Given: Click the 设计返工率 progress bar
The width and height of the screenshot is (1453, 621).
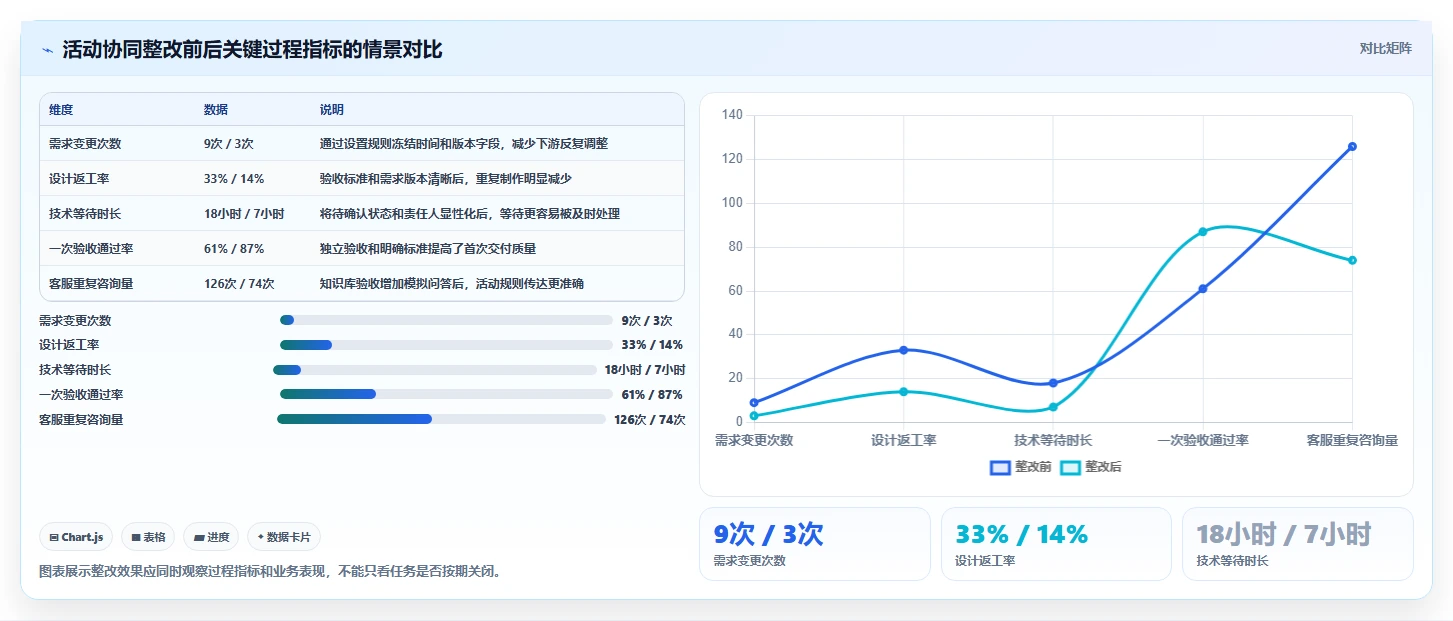Looking at the screenshot, I should (x=446, y=345).
